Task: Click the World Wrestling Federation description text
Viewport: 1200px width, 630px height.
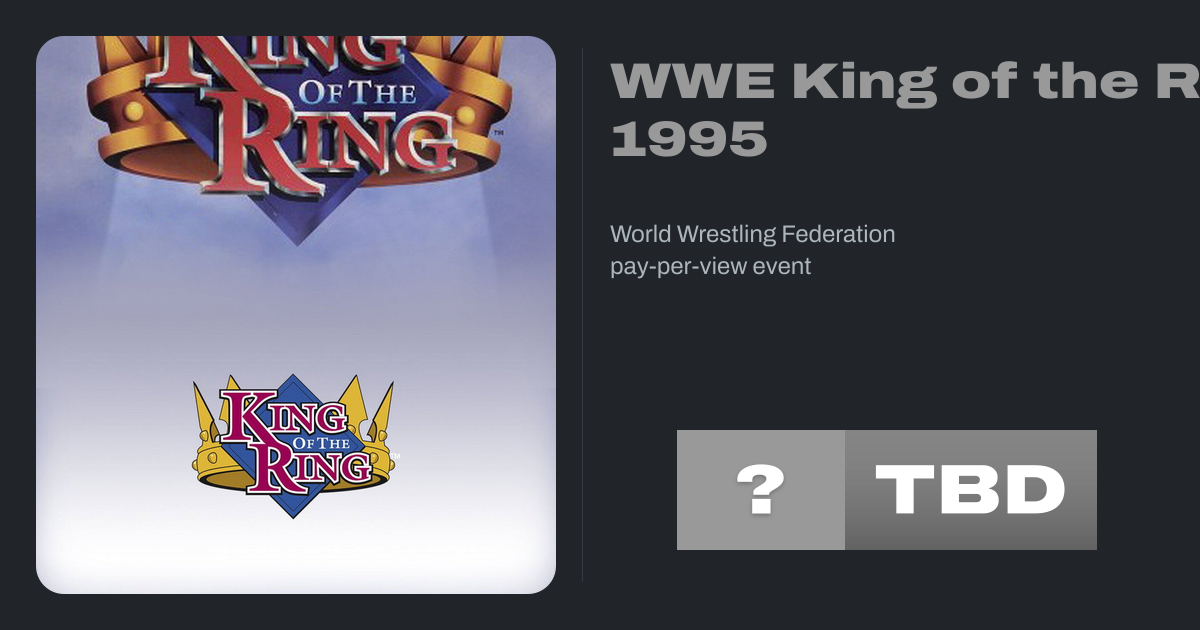Action: [x=752, y=235]
